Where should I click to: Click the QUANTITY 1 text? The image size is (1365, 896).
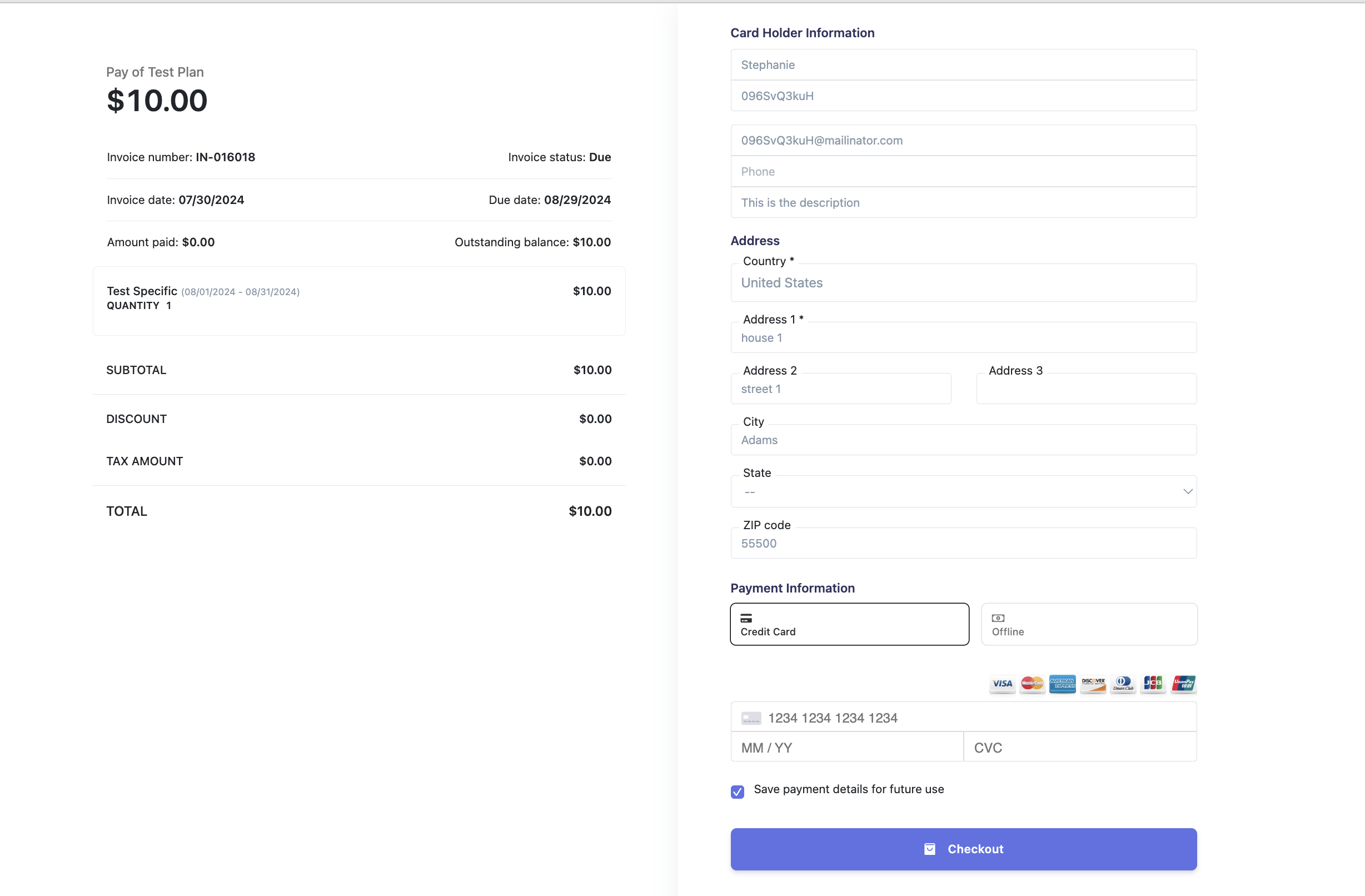(139, 306)
